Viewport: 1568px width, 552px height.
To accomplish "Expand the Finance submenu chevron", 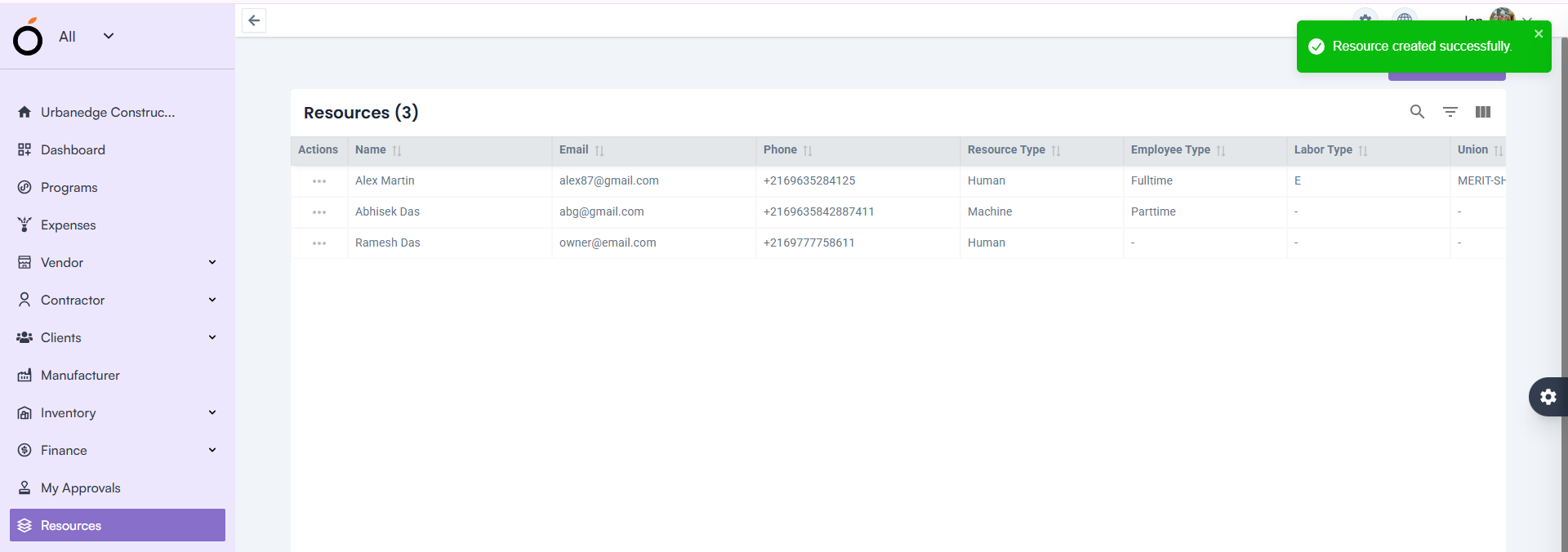I will (x=212, y=450).
